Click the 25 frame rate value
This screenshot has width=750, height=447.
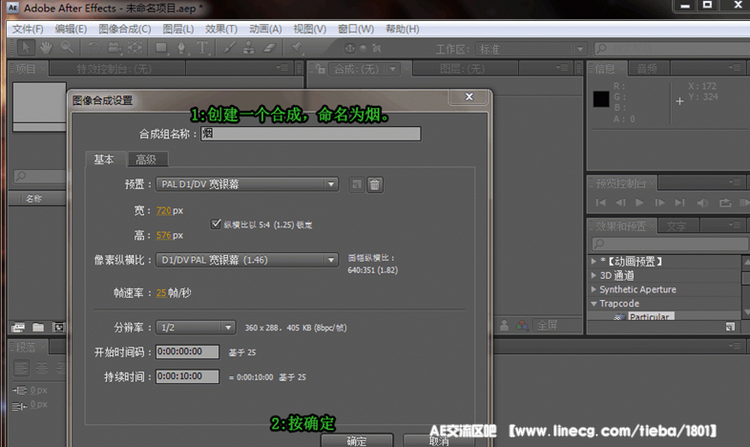tap(161, 293)
